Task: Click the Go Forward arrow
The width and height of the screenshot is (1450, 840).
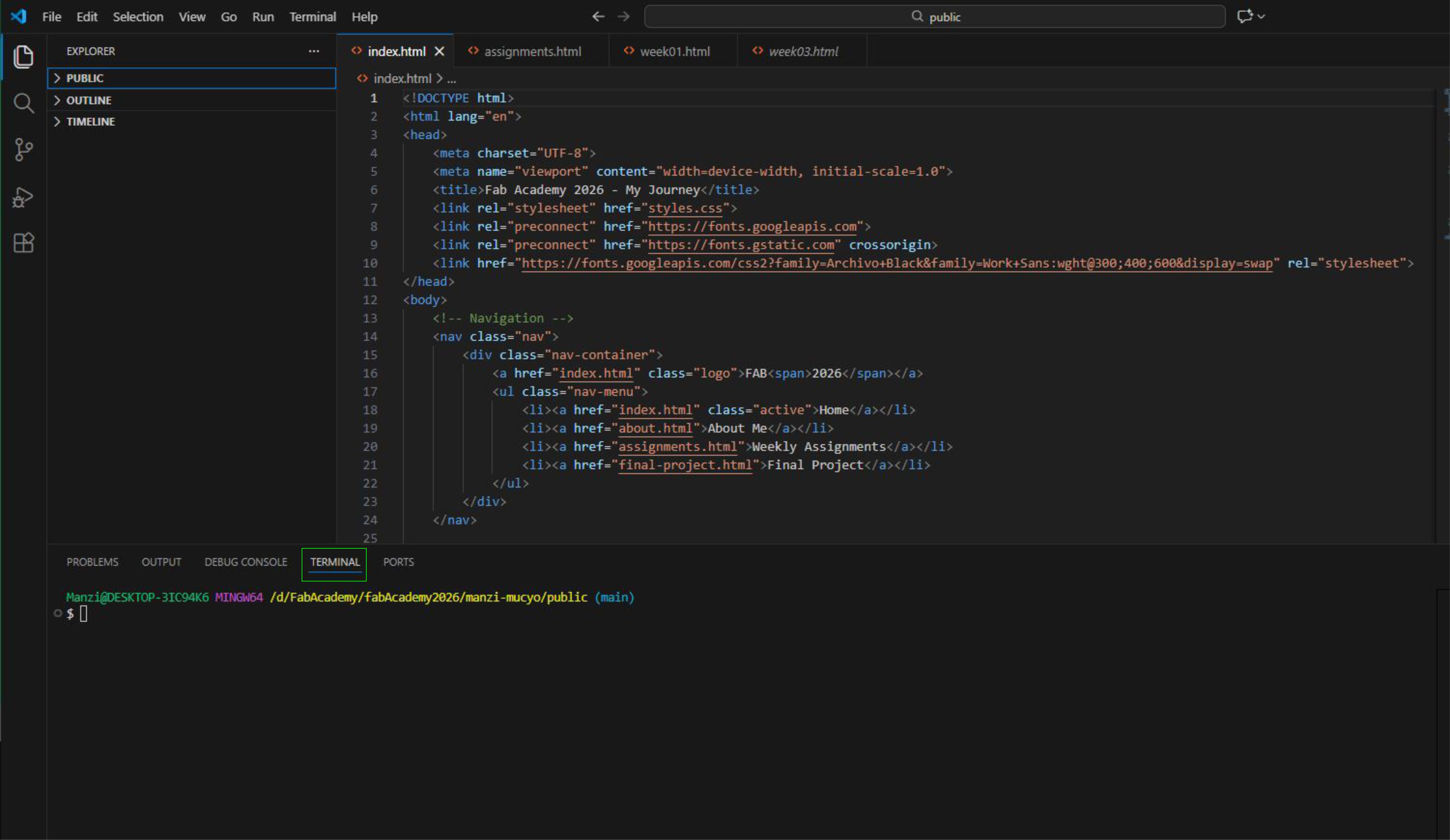Action: coord(623,17)
